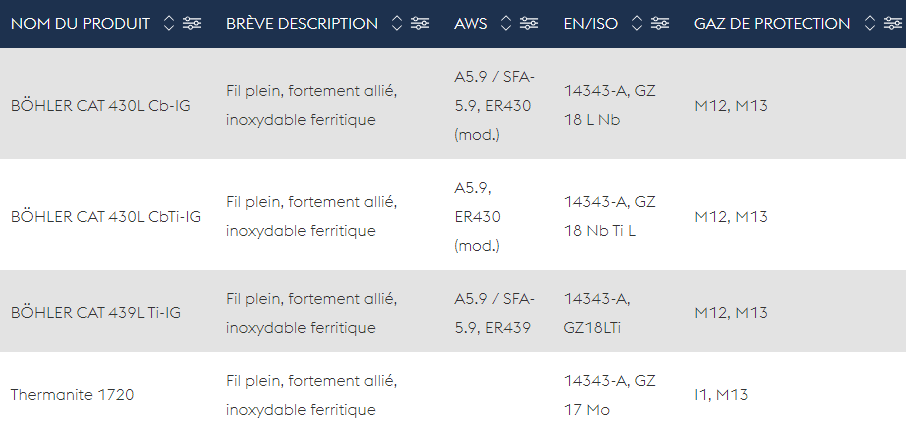Click the NOM DU PRODUIT column header
Screen dimensions: 906x430
[x=80, y=24]
